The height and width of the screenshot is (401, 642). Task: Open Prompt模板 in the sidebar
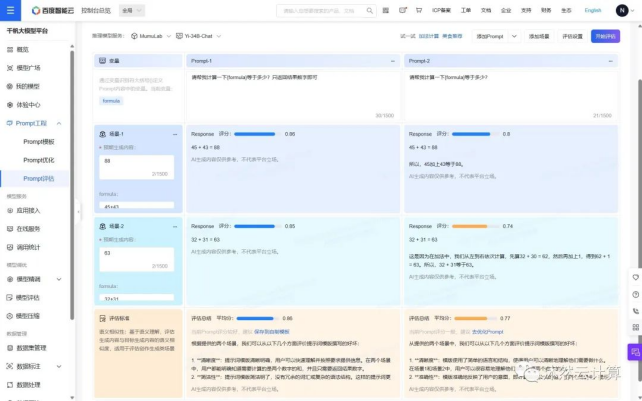pos(38,142)
